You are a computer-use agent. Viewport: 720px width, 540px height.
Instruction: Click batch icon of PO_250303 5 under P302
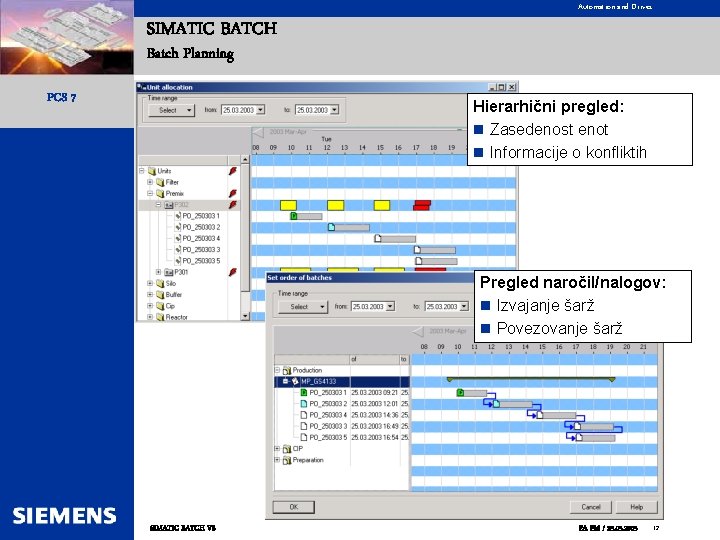click(x=178, y=261)
